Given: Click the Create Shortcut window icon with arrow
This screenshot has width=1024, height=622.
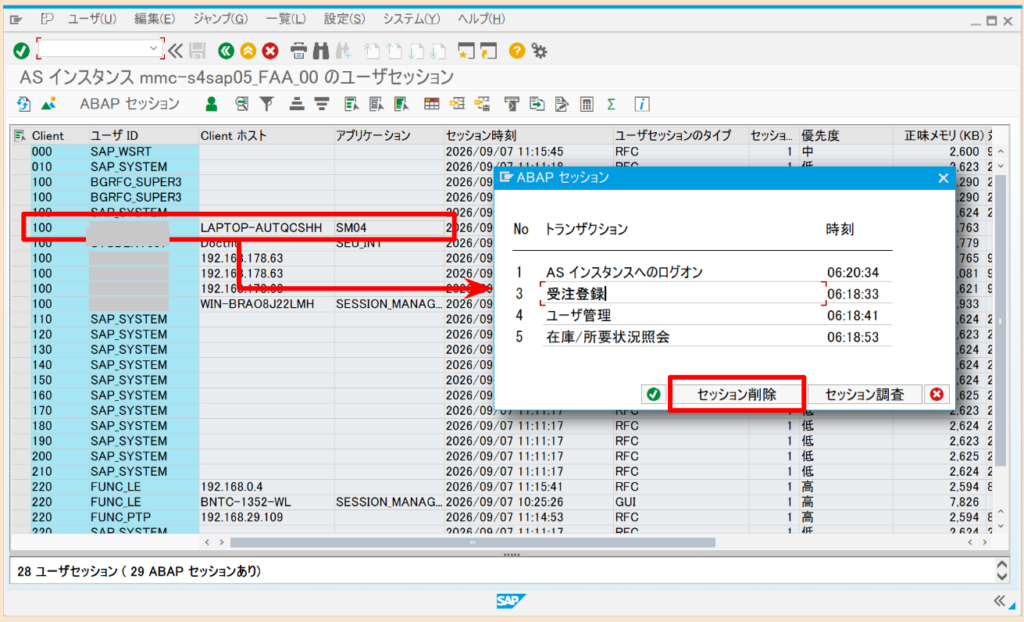Looking at the screenshot, I should pos(488,50).
